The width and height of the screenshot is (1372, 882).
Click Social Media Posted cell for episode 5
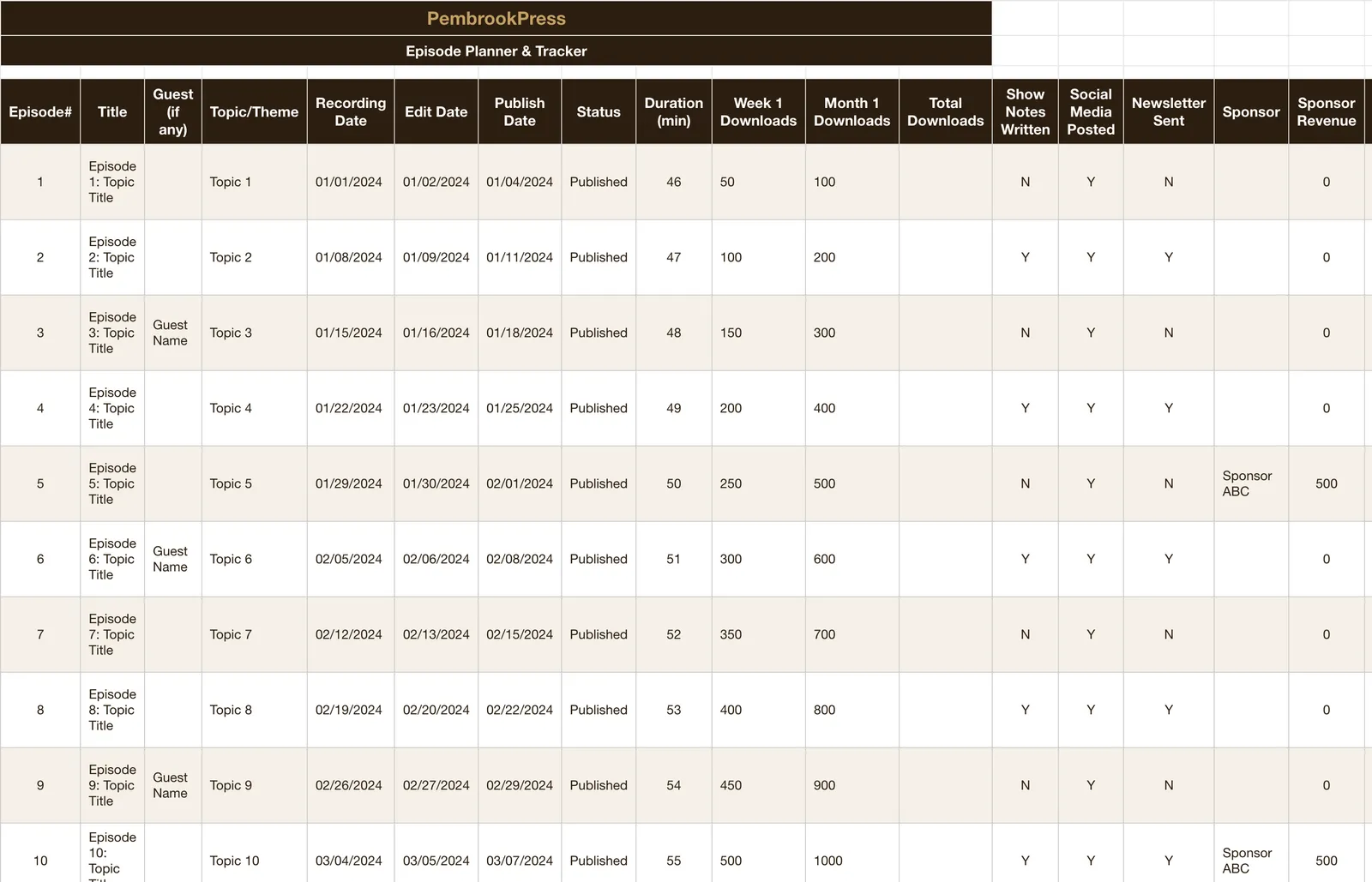click(1091, 483)
